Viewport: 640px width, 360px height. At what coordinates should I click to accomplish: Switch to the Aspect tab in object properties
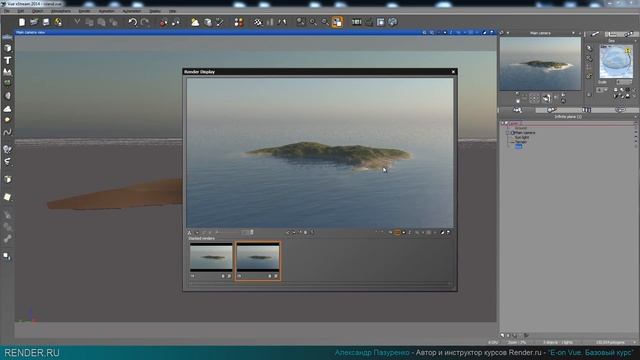(595, 34)
